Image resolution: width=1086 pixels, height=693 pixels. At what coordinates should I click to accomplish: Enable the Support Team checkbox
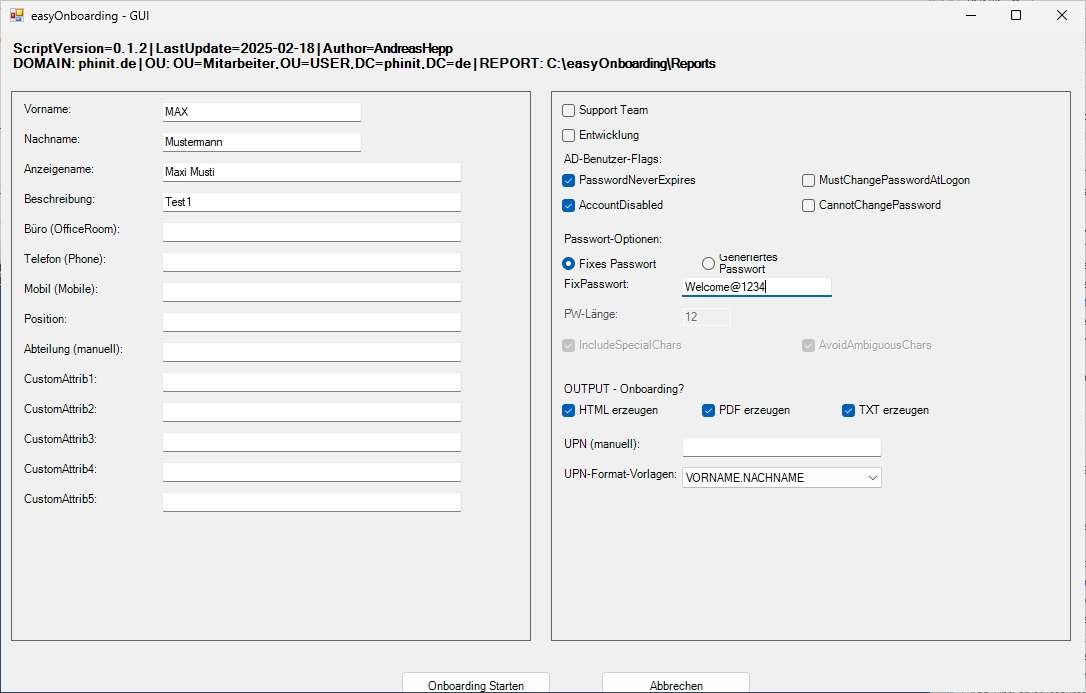[569, 110]
